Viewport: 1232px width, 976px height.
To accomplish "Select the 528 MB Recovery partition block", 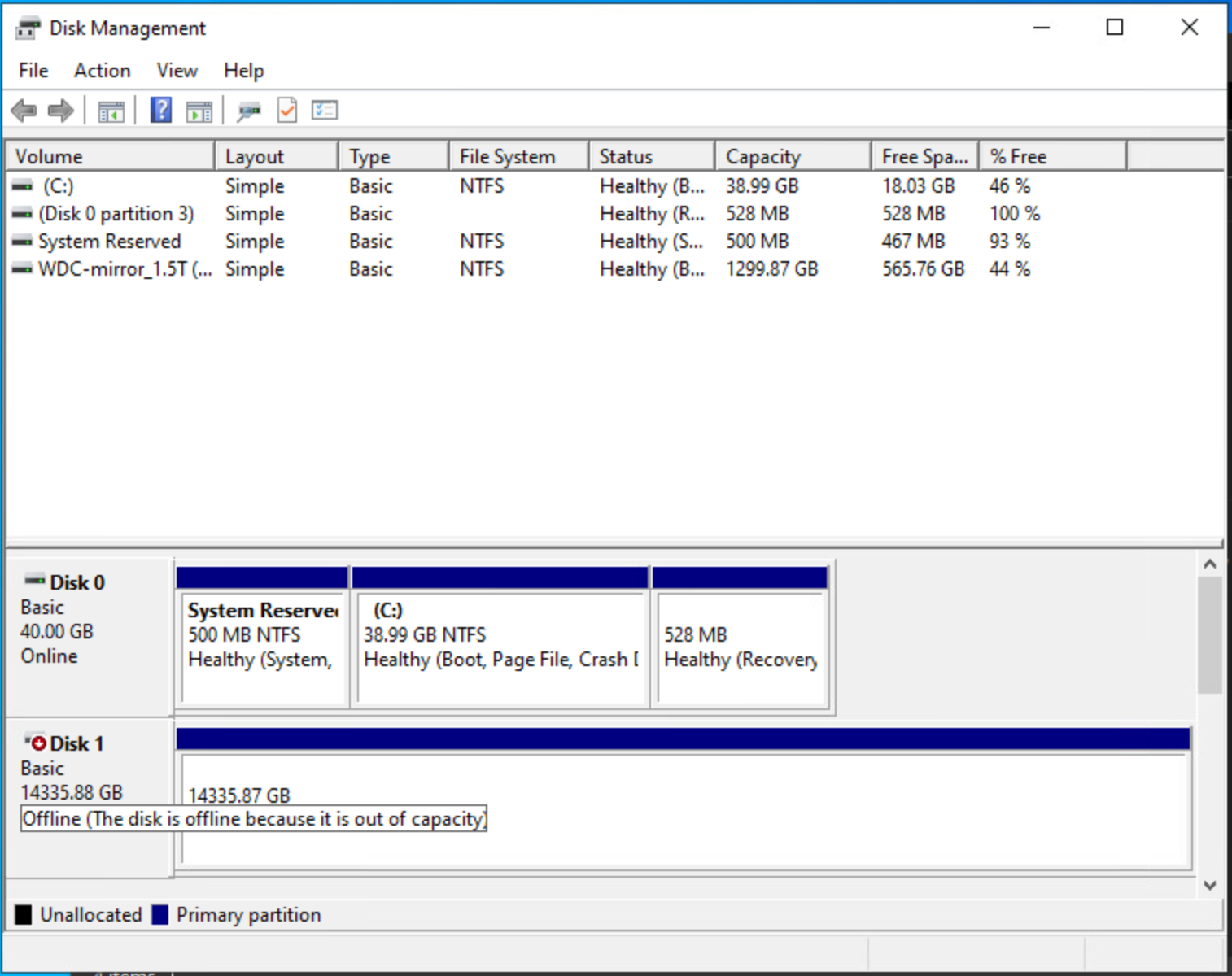I will [x=741, y=637].
